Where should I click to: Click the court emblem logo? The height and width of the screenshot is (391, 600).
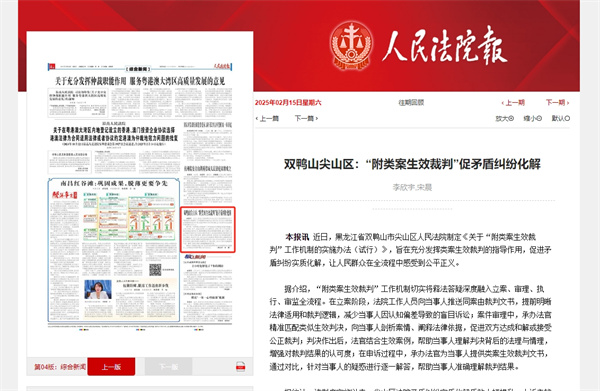pyautogui.click(x=351, y=46)
